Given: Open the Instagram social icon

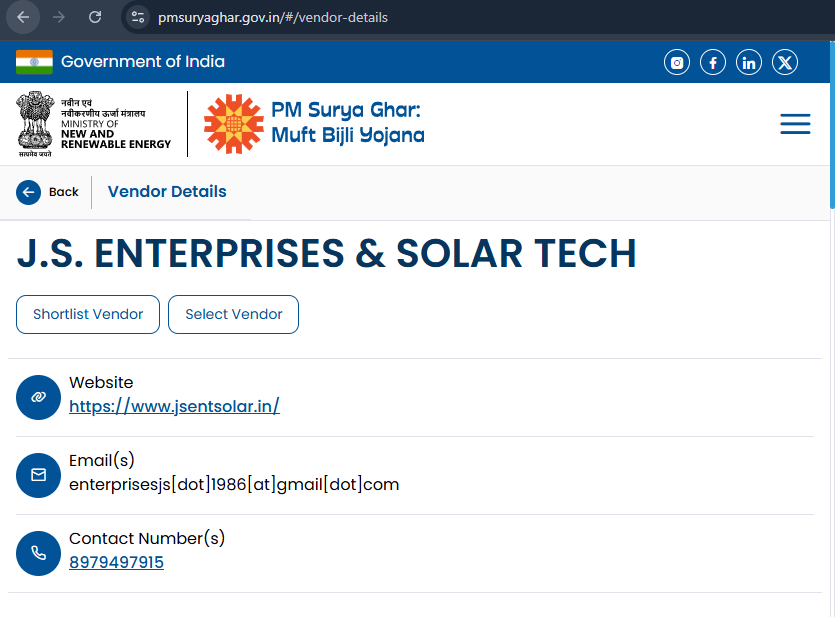Looking at the screenshot, I should (677, 62).
